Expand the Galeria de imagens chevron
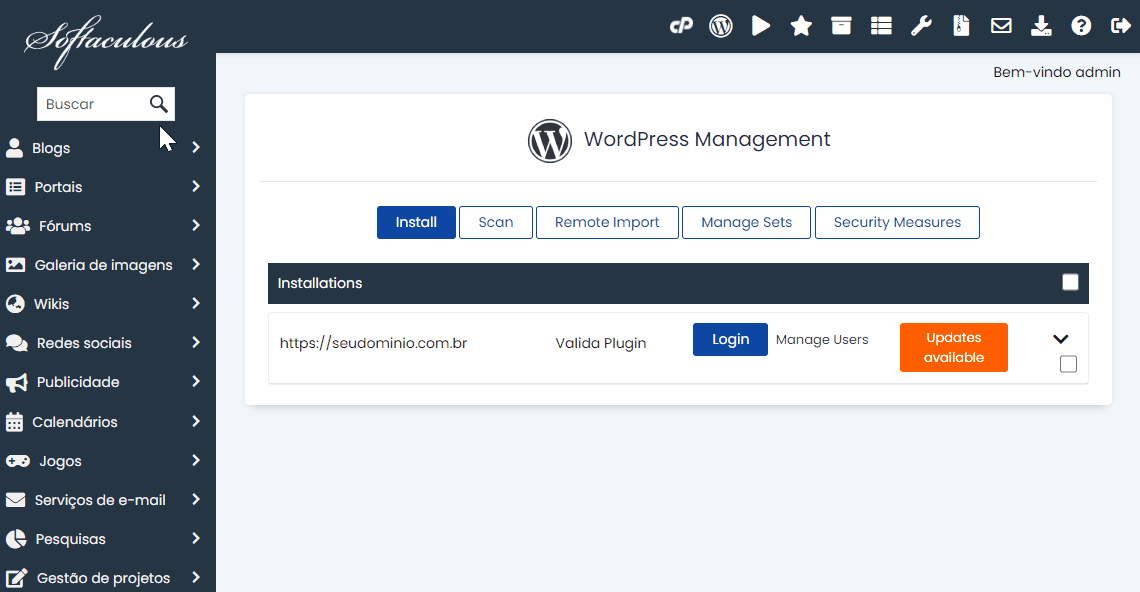Image resolution: width=1140 pixels, height=592 pixels. coord(196,265)
